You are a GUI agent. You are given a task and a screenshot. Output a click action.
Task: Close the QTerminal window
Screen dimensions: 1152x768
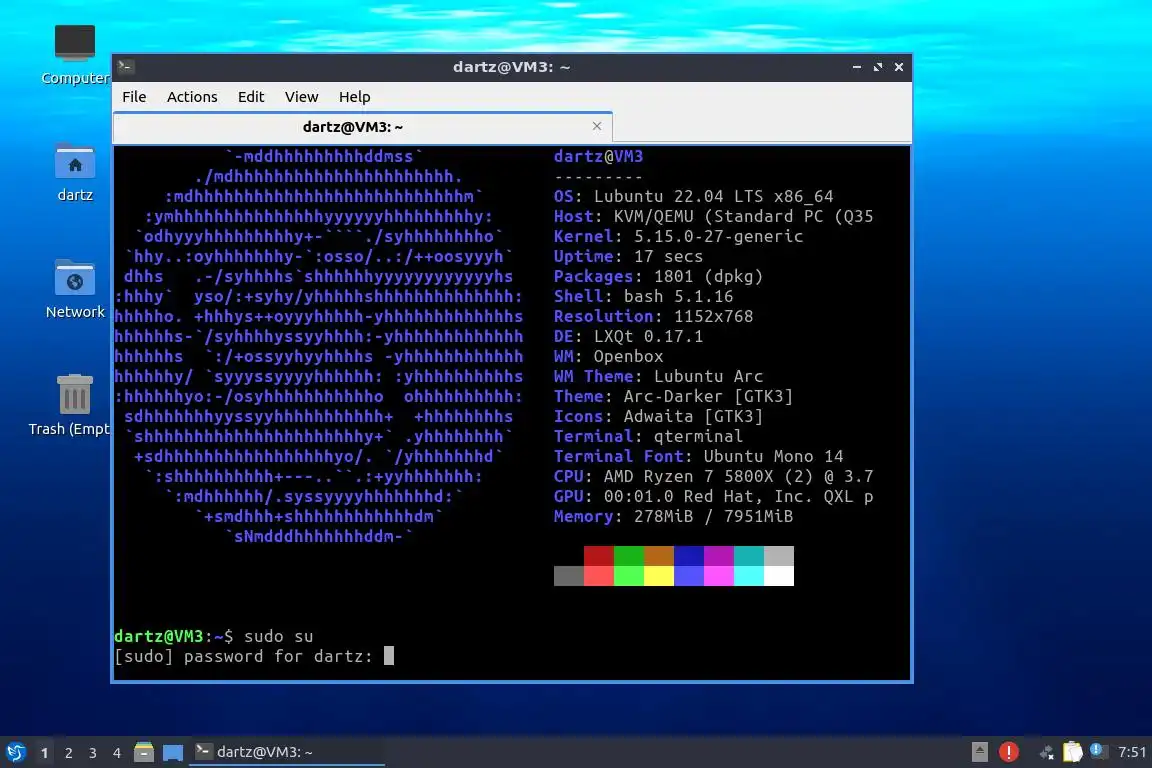click(899, 67)
